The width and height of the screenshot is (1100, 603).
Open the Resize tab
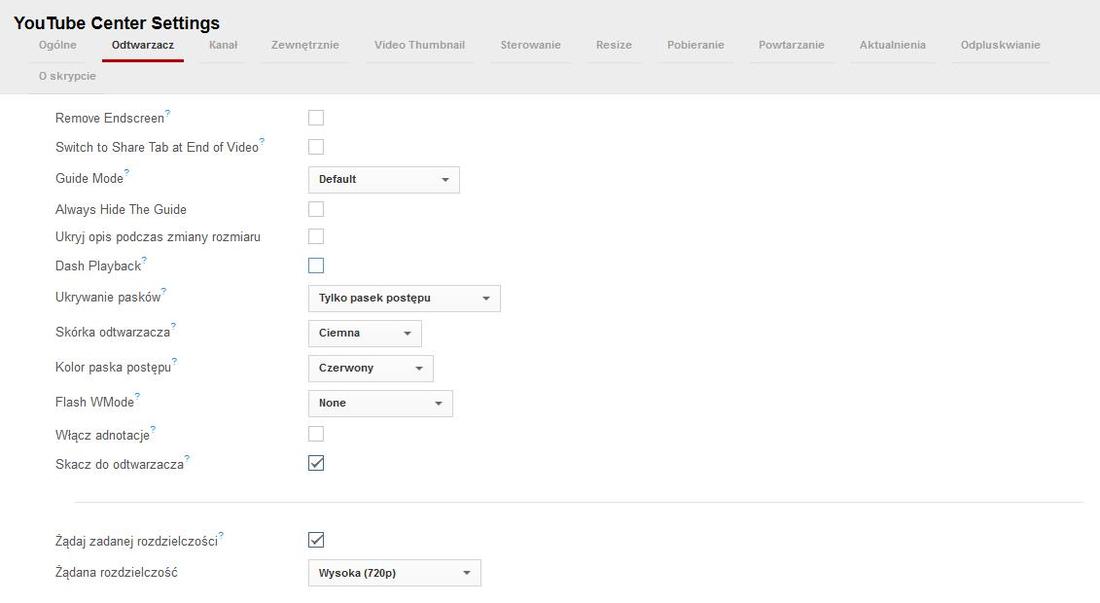click(614, 45)
